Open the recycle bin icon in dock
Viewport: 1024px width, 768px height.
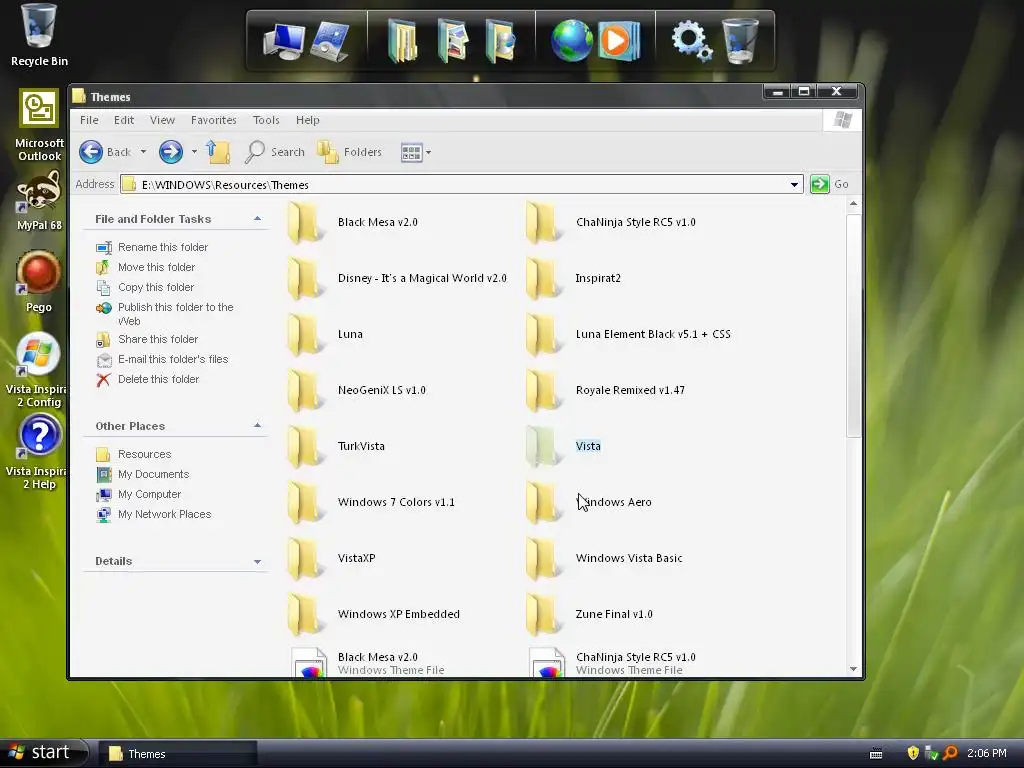tap(741, 40)
